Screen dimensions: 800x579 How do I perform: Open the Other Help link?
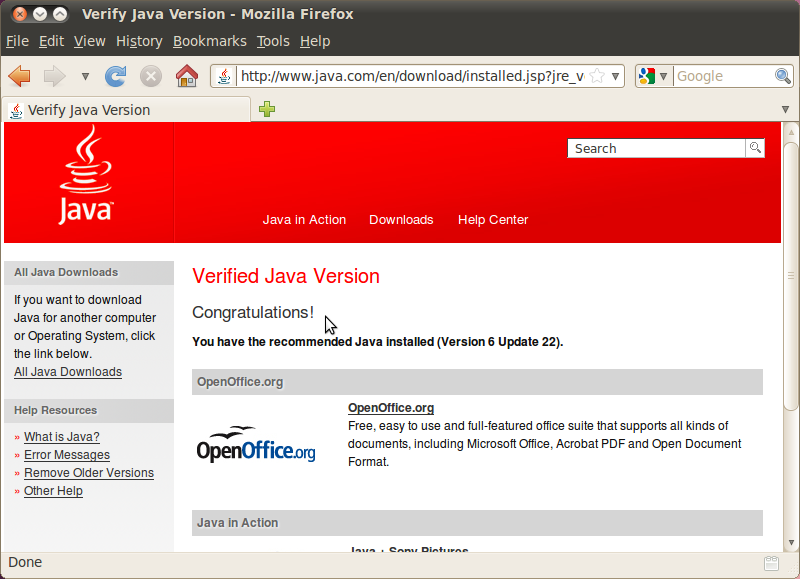click(x=53, y=491)
